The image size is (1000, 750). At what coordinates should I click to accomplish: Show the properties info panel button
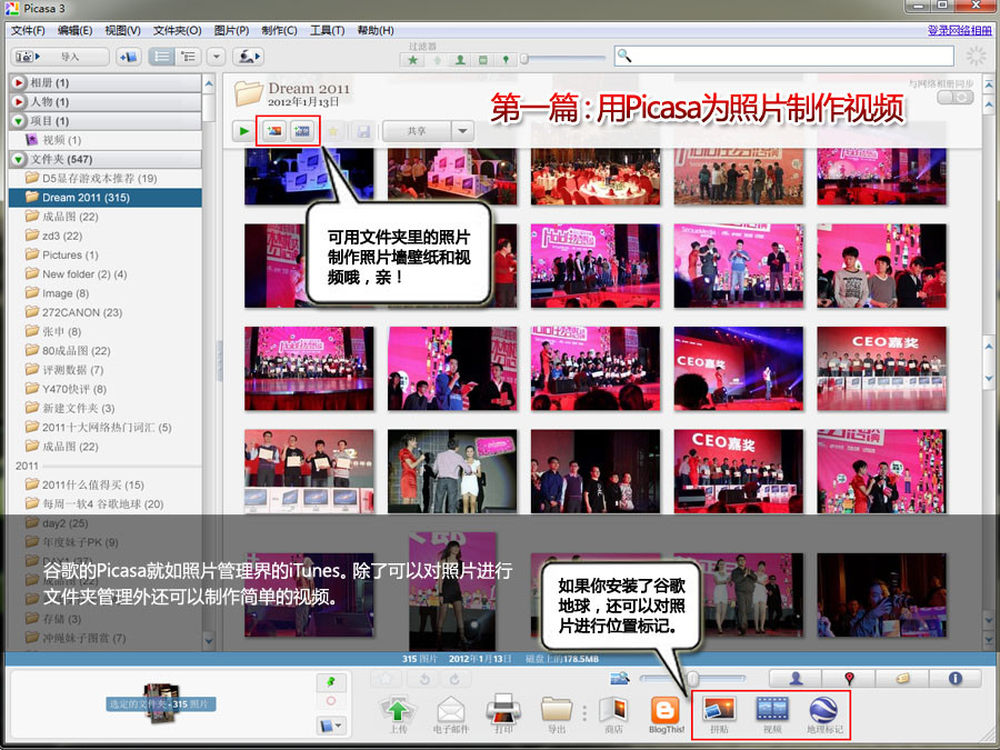pos(955,679)
